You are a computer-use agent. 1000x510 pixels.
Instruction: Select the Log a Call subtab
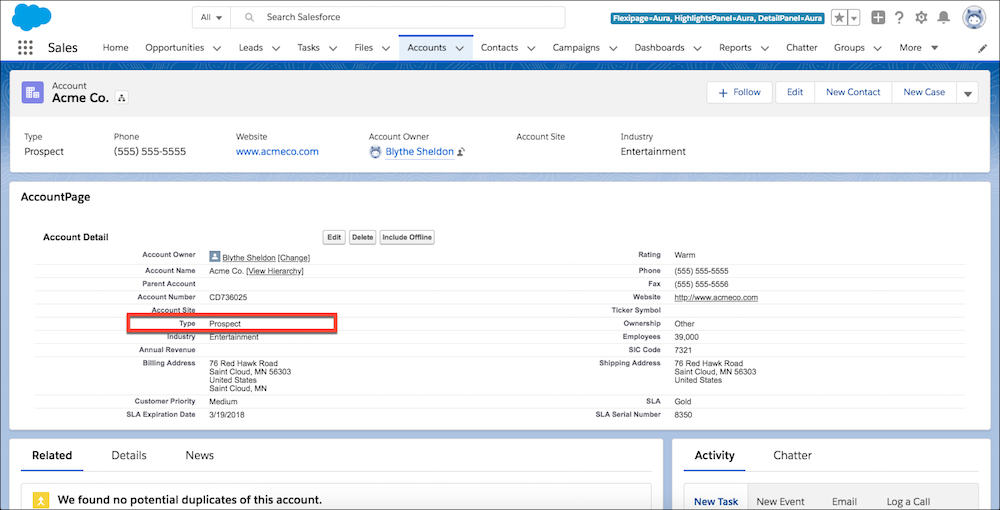click(908, 502)
